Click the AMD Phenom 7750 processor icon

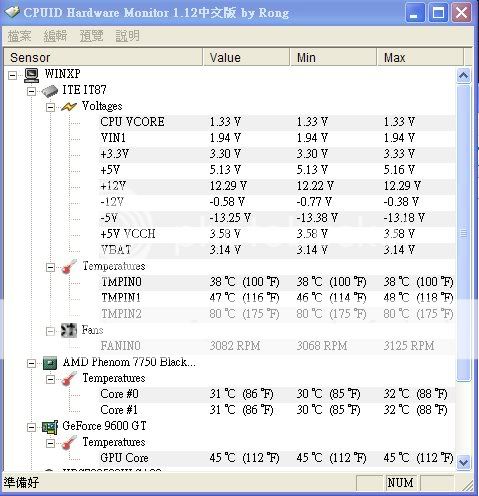click(x=50, y=363)
